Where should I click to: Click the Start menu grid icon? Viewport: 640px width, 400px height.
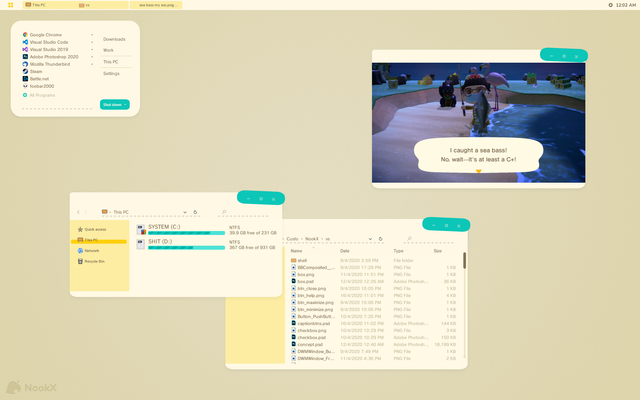coord(11,5)
